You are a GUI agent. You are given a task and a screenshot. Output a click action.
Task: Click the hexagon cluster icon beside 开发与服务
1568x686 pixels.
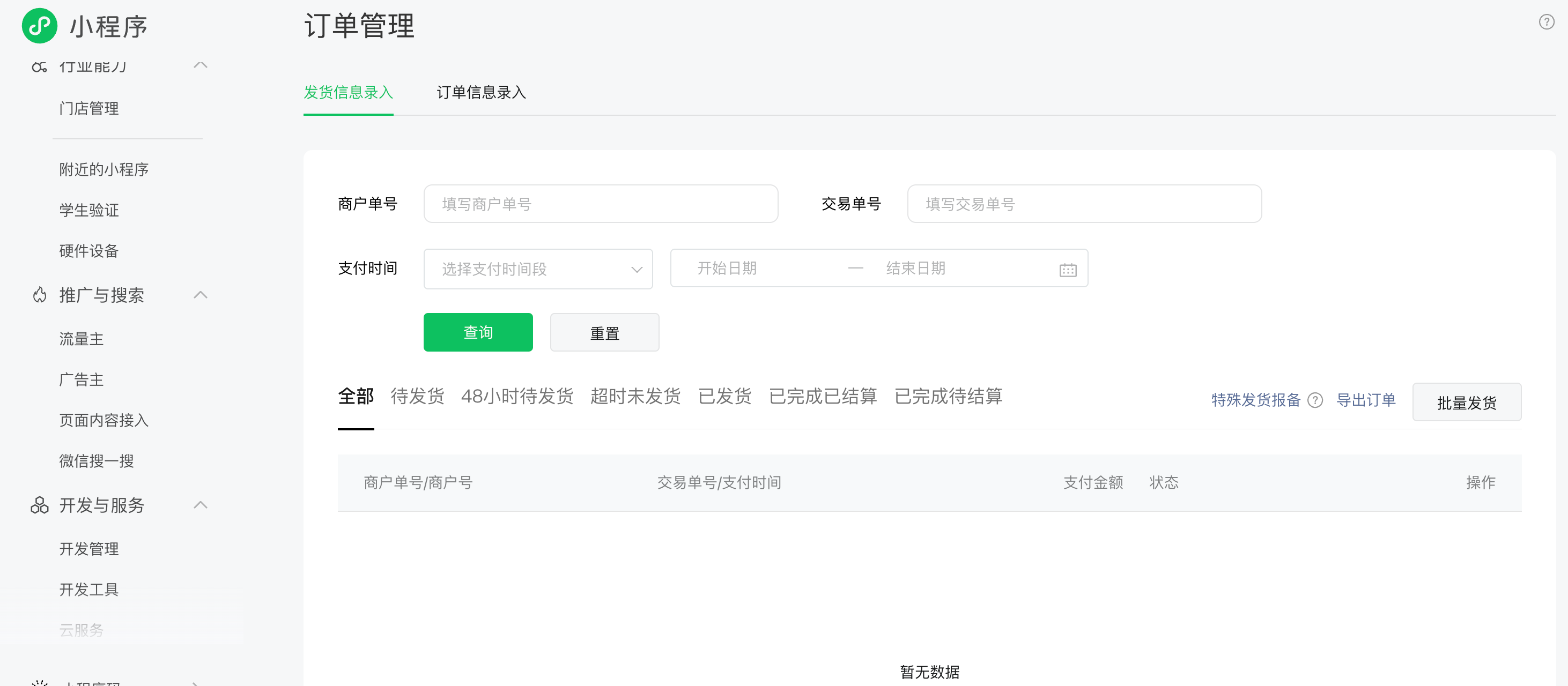(x=40, y=505)
